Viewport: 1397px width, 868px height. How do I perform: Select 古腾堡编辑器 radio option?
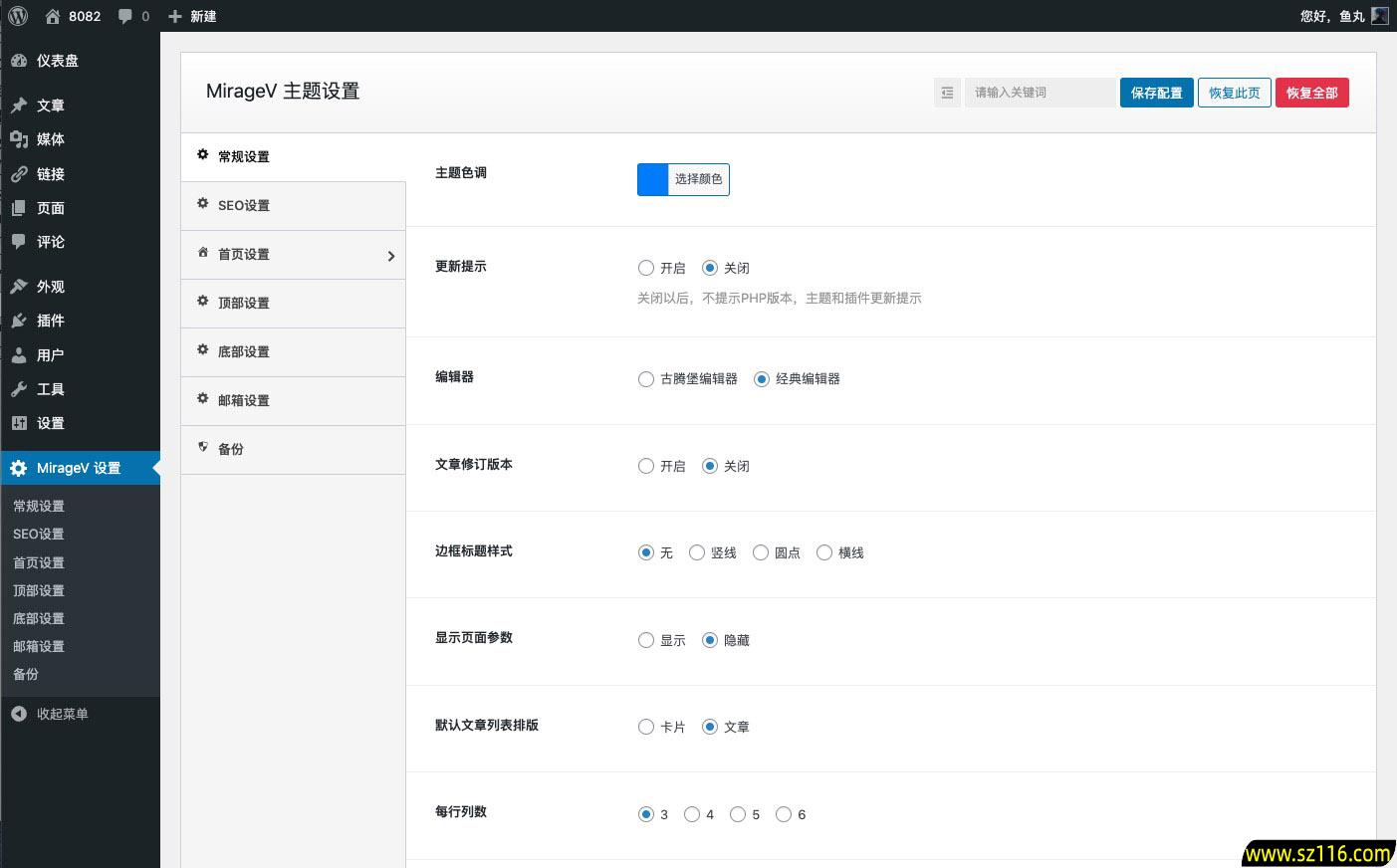(x=646, y=379)
